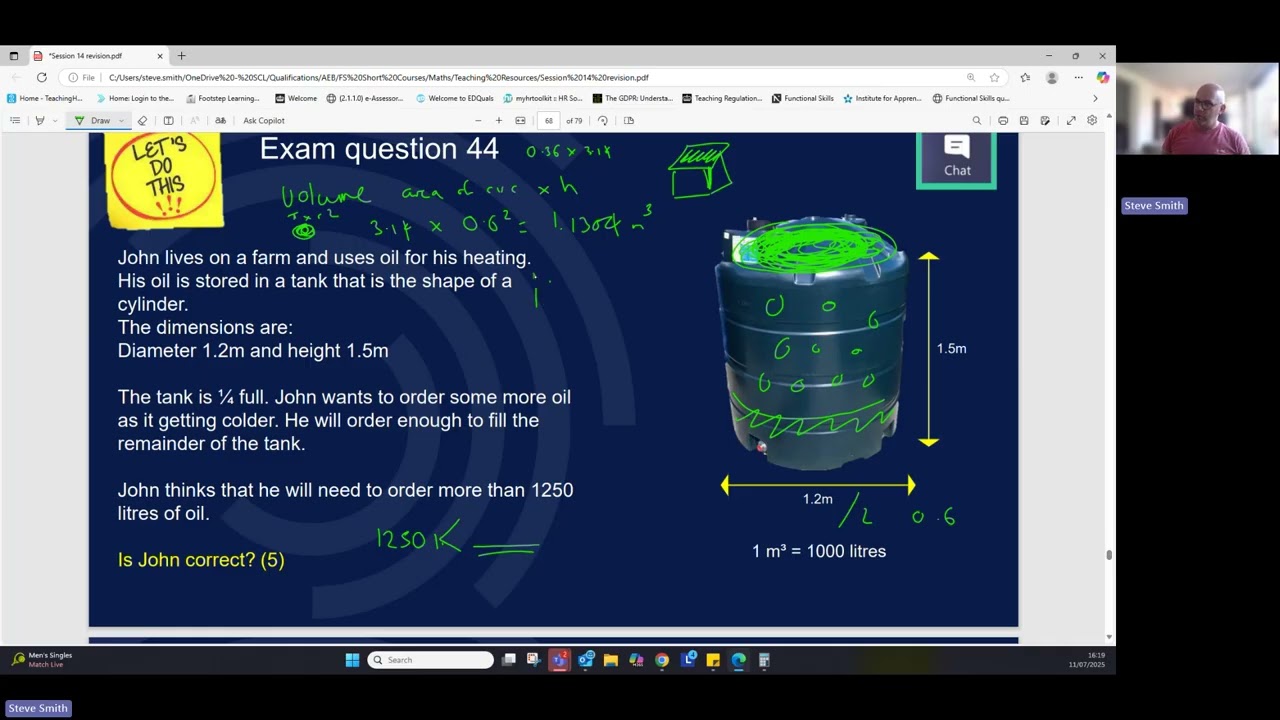1280x720 pixels.
Task: Click the Windows taskbar Search box
Action: click(x=431, y=660)
